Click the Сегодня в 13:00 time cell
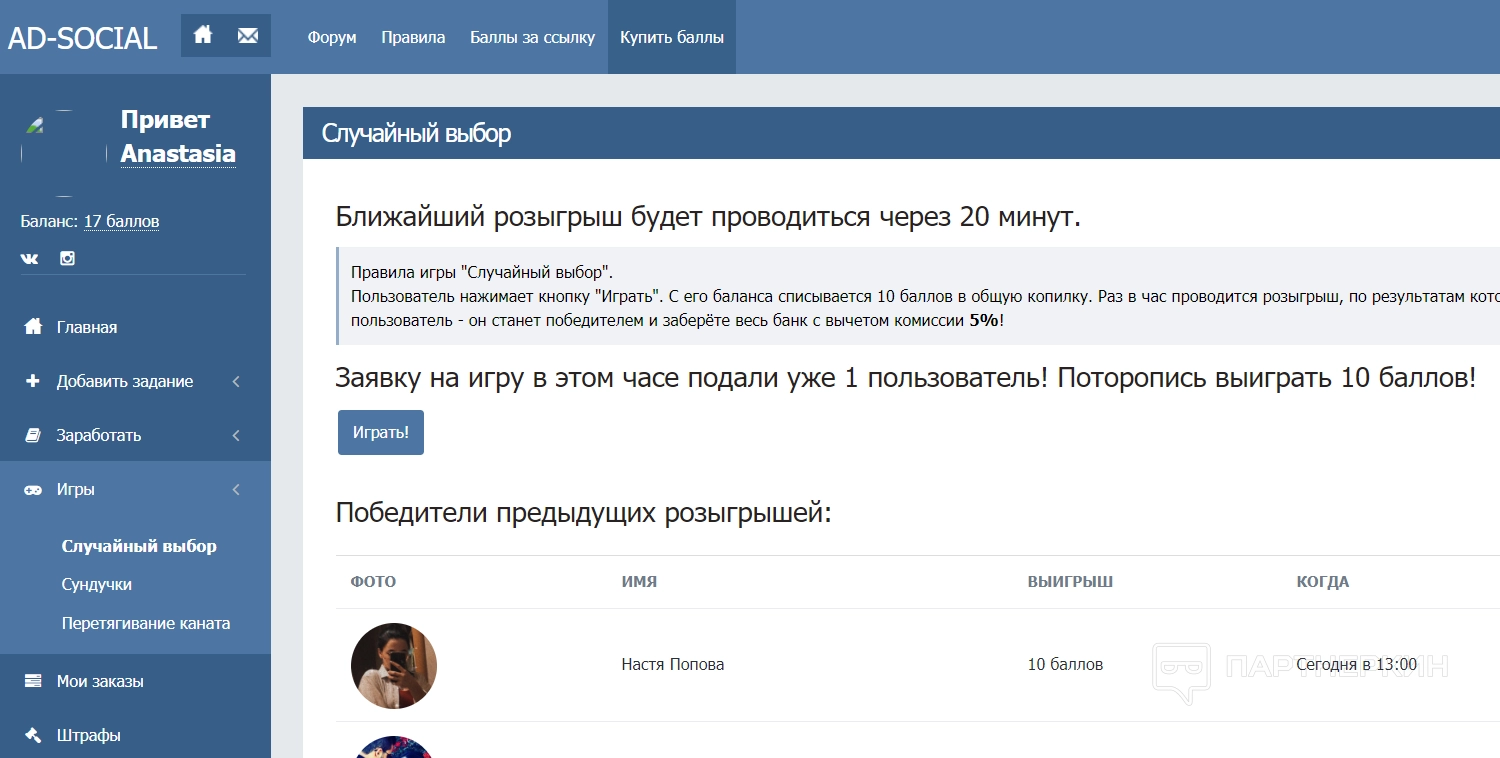The width and height of the screenshot is (1500, 758). [x=1357, y=664]
